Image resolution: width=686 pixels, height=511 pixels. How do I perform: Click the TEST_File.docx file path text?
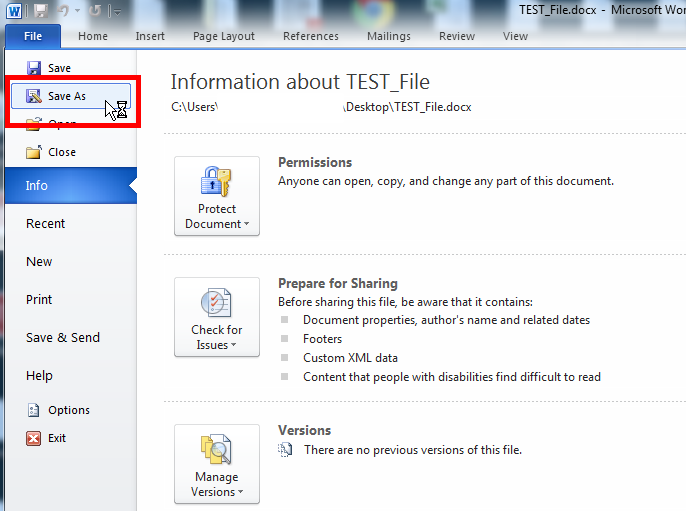pos(320,107)
